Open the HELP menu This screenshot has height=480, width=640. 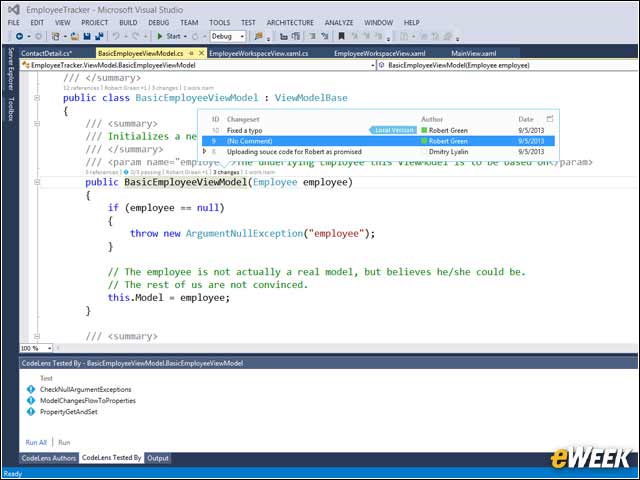pyautogui.click(x=411, y=22)
